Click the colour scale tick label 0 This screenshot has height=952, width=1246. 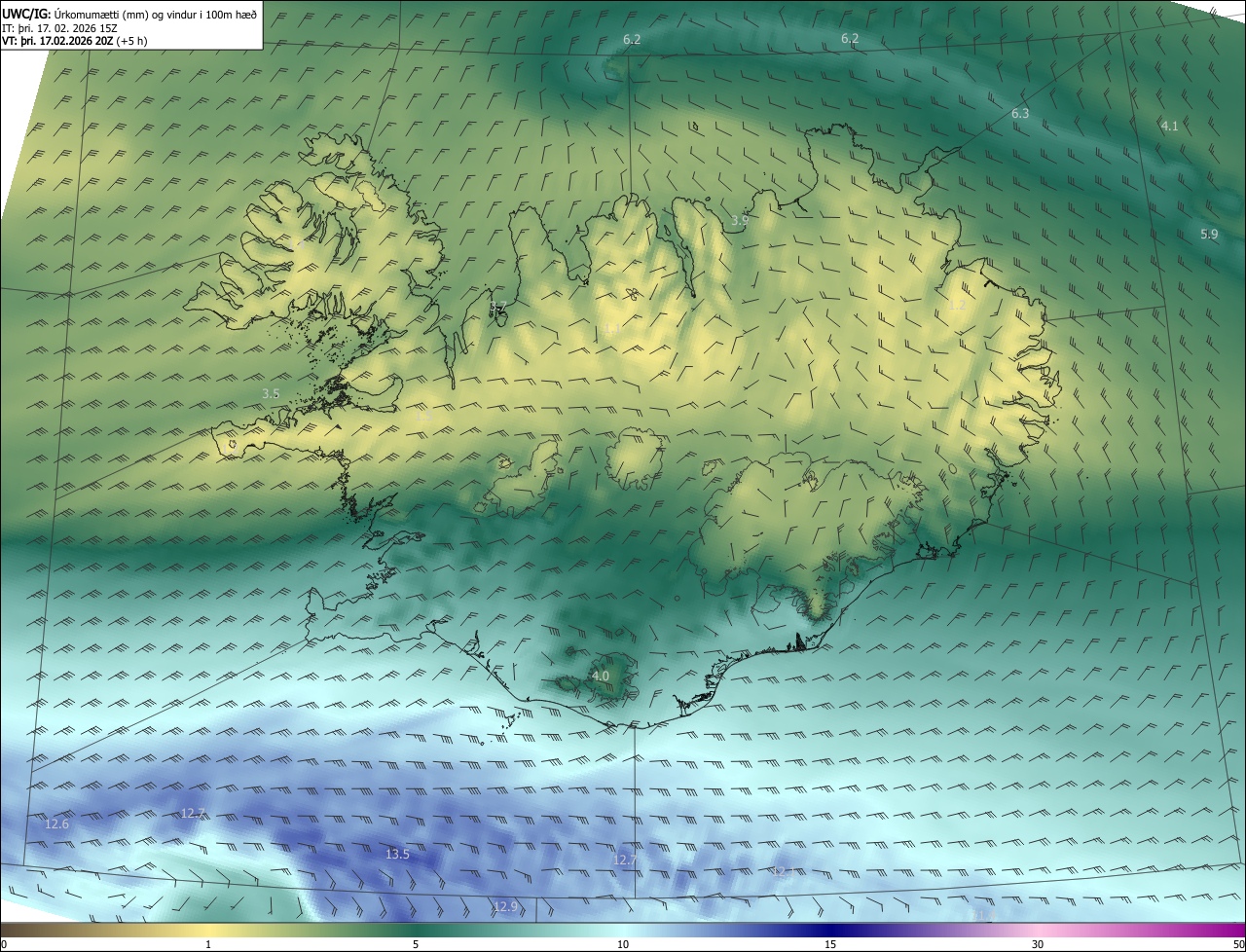point(4,944)
